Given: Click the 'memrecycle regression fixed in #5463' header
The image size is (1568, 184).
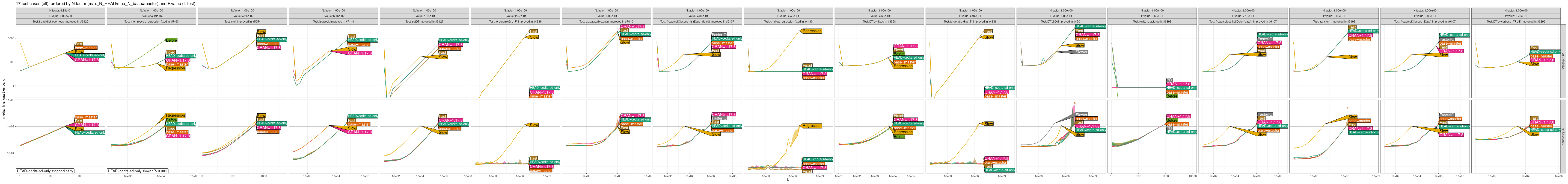Looking at the screenshot, I should click(x=151, y=21).
